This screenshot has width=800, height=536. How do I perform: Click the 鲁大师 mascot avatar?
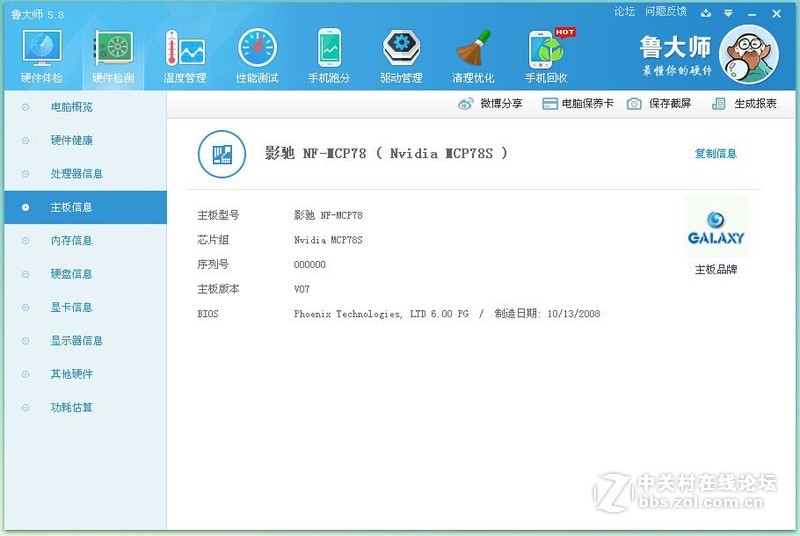[x=749, y=55]
